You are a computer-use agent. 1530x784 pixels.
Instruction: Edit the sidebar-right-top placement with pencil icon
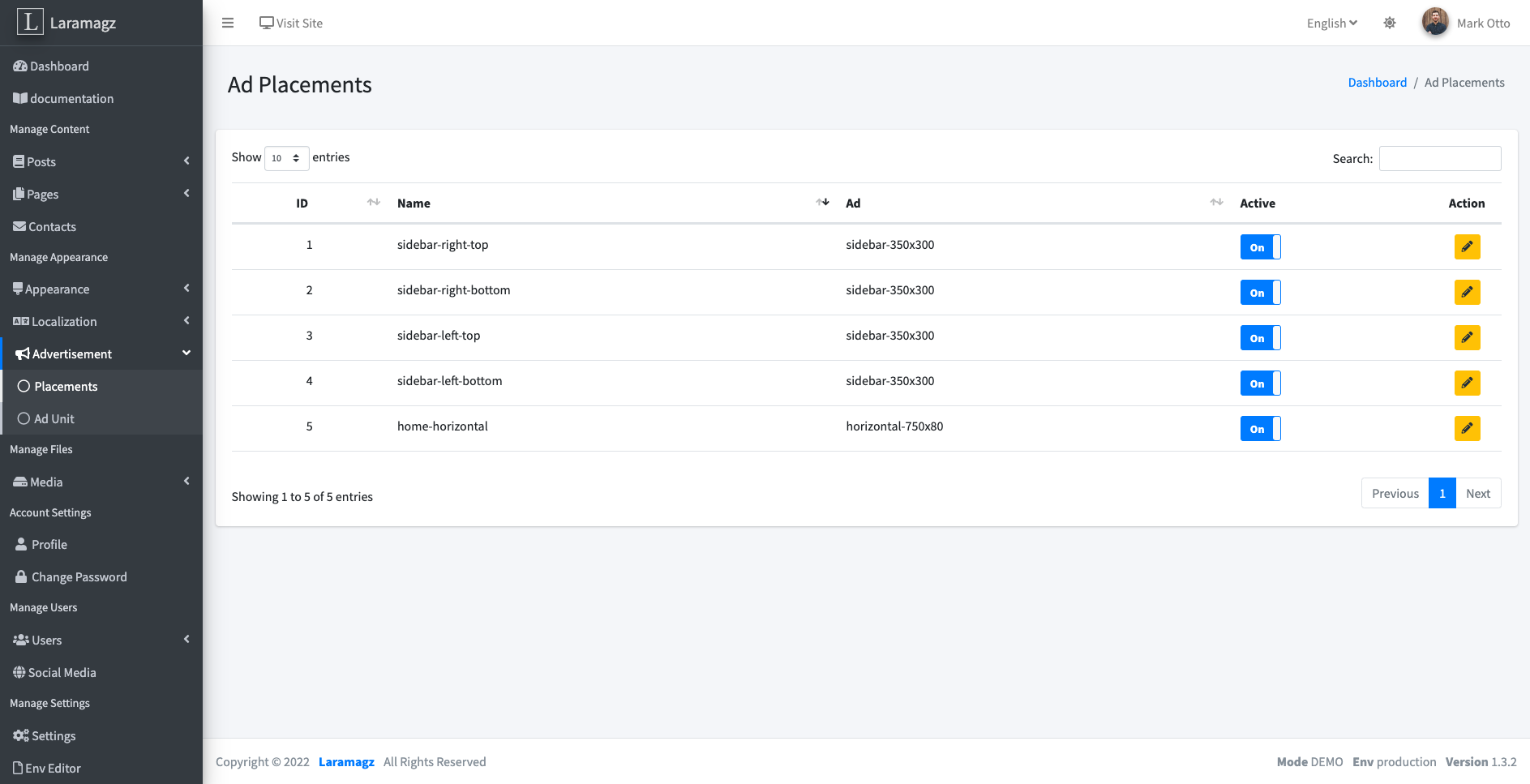click(1467, 246)
